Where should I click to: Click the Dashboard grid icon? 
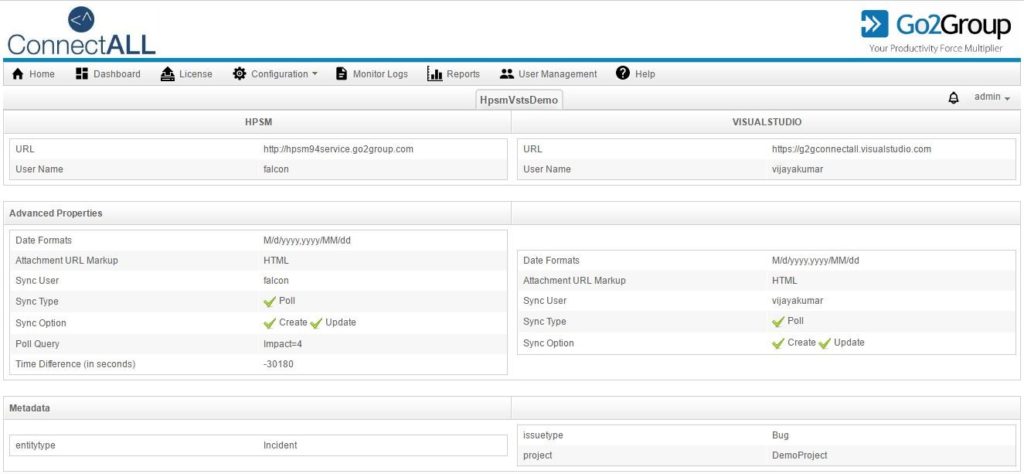(82, 73)
